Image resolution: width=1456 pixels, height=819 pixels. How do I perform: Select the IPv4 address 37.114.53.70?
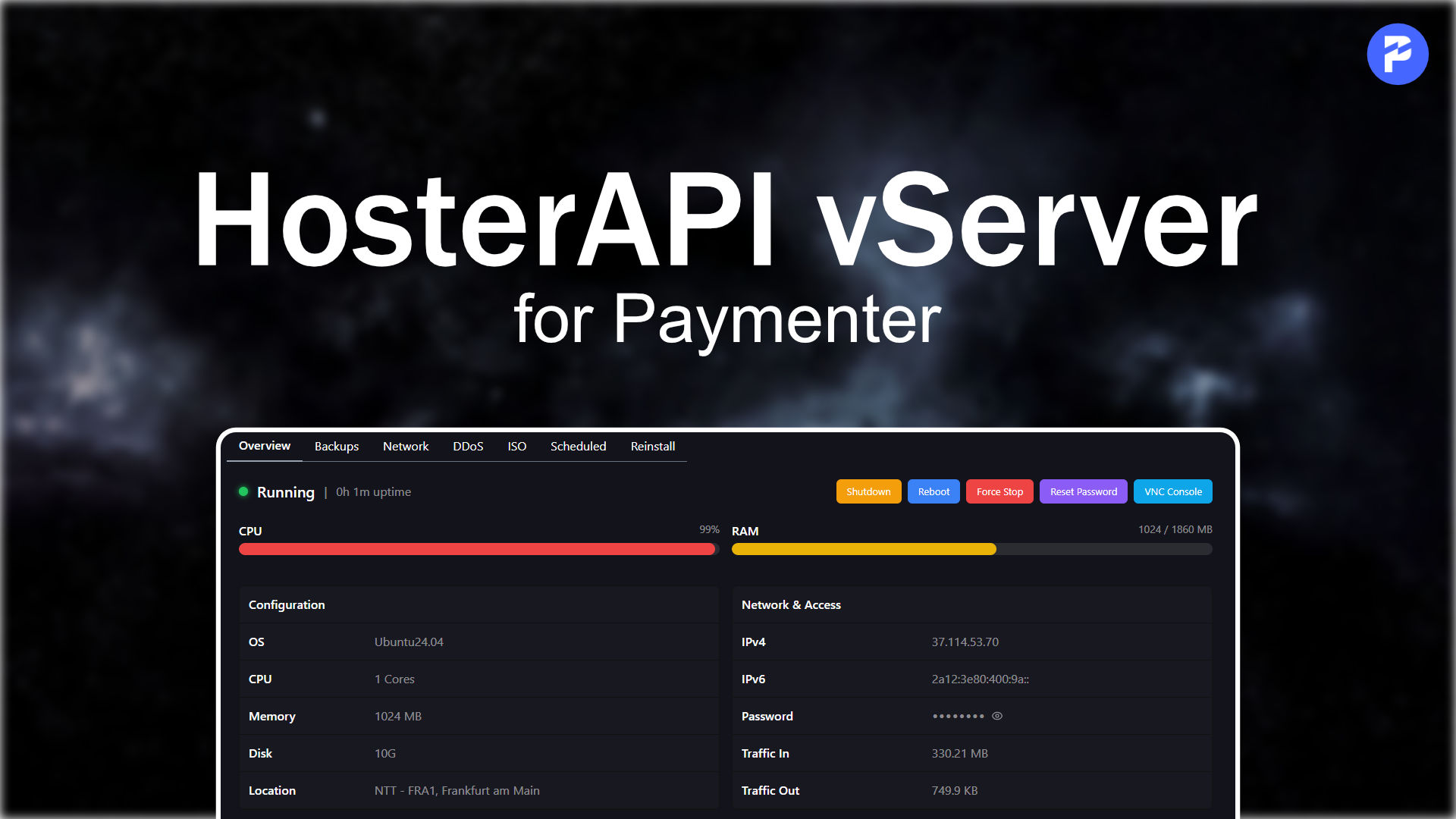(x=965, y=642)
